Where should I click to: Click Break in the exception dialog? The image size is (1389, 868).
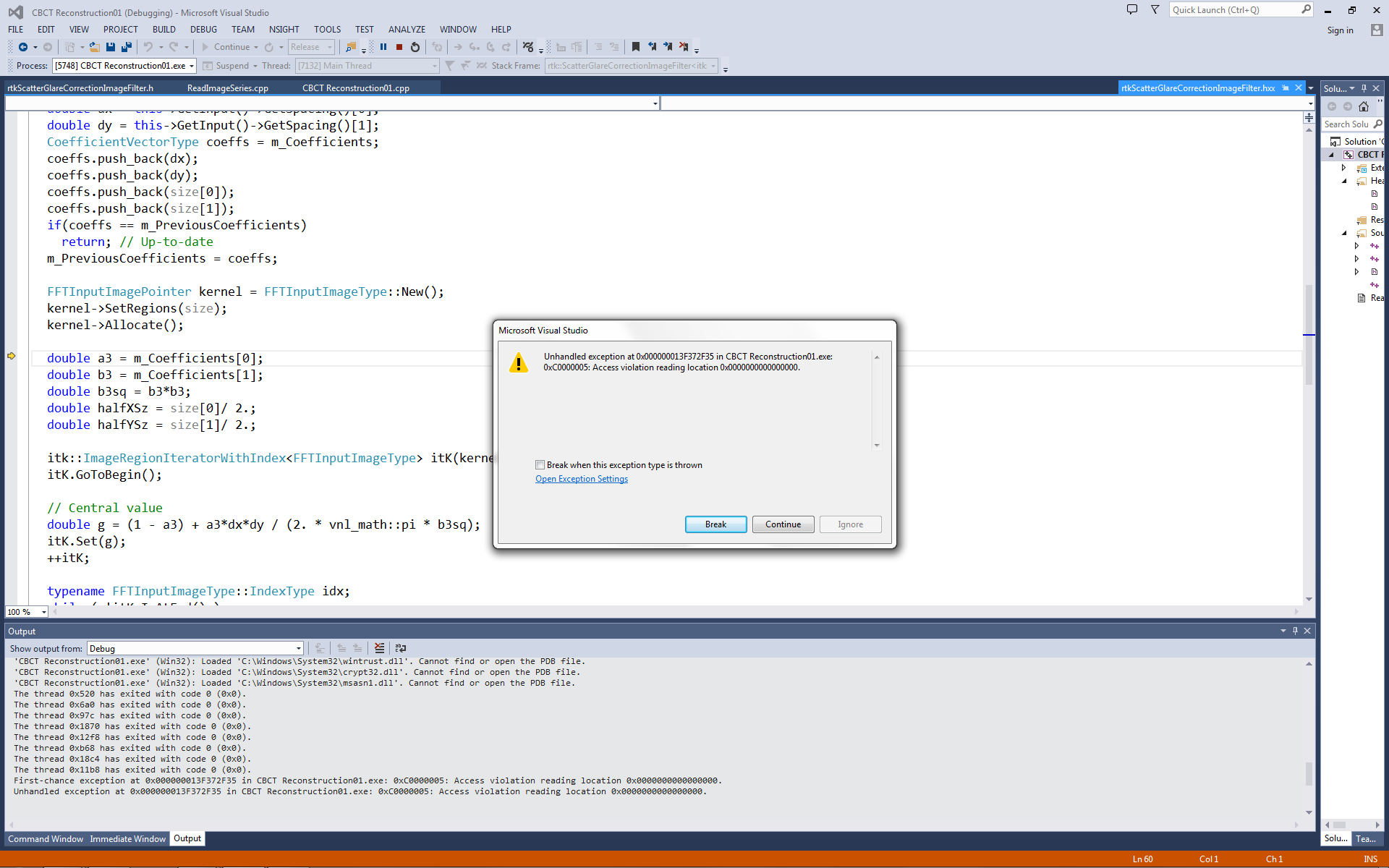pos(715,524)
